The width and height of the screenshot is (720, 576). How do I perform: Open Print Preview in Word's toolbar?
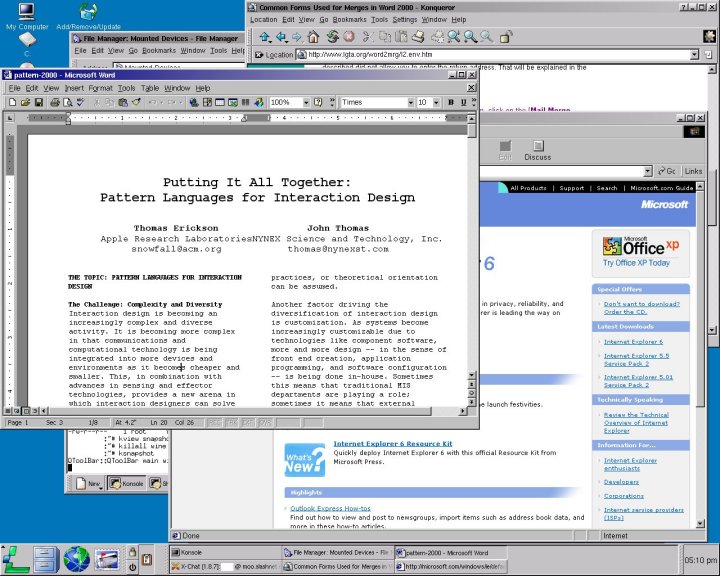pos(68,102)
